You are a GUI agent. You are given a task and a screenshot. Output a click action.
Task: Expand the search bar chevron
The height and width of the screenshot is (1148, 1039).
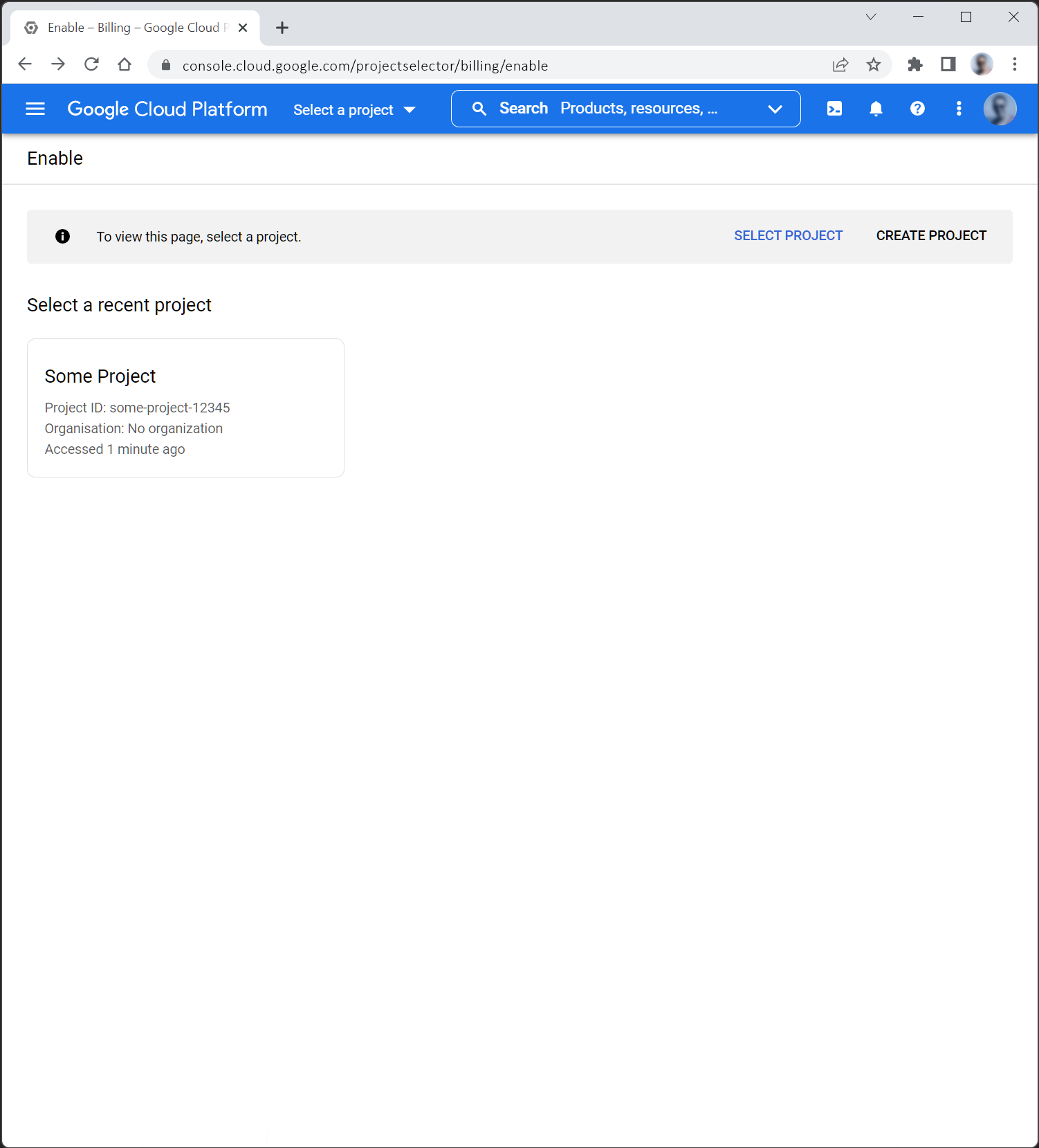click(x=775, y=109)
